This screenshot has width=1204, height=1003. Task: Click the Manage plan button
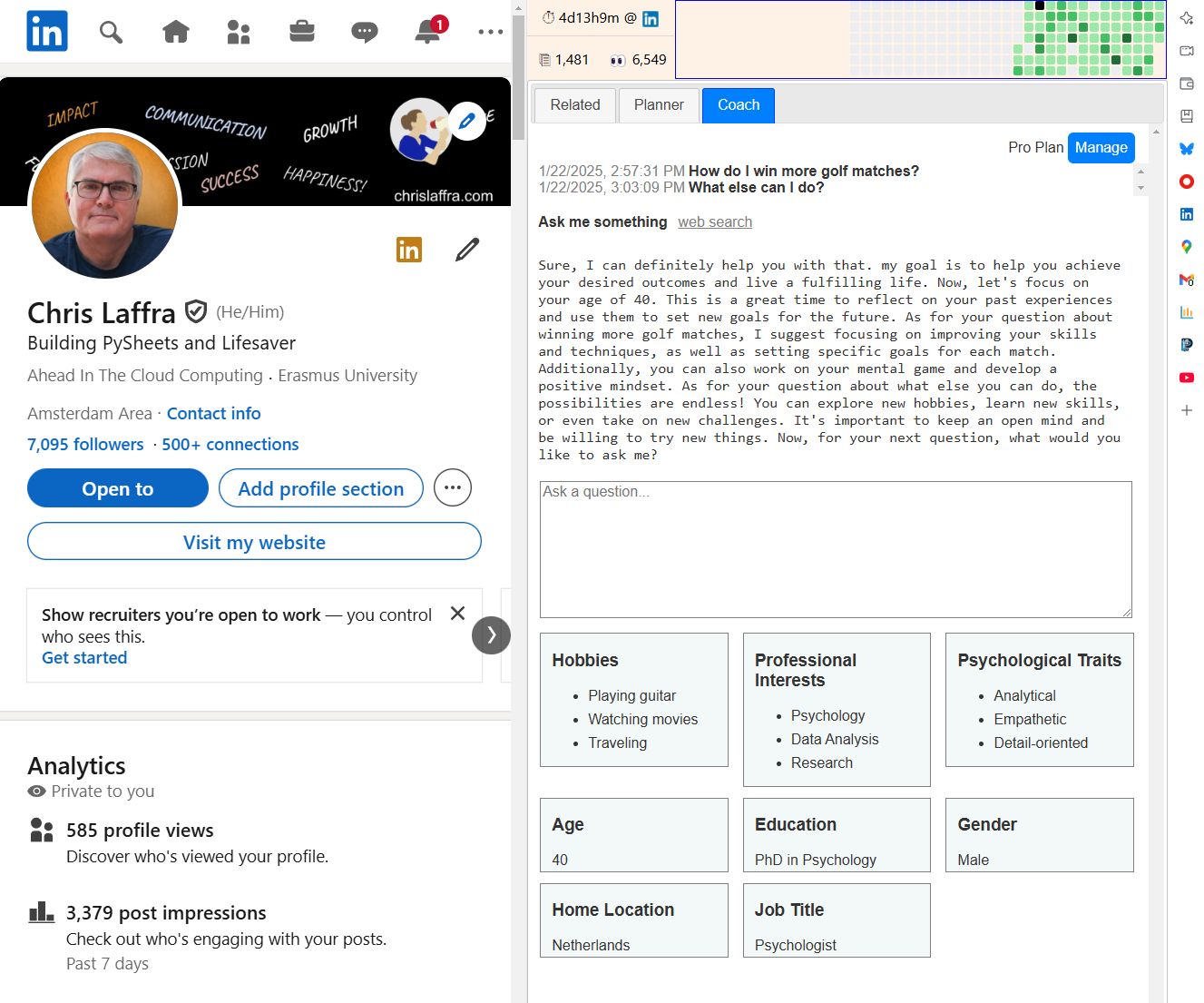tap(1101, 148)
